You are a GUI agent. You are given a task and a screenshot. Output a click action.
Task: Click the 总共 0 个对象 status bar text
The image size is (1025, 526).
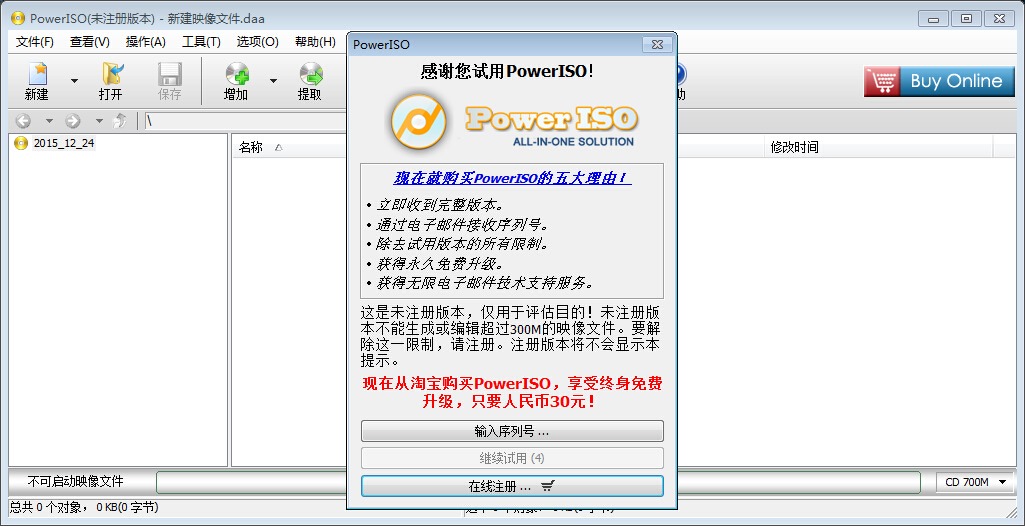click(84, 507)
